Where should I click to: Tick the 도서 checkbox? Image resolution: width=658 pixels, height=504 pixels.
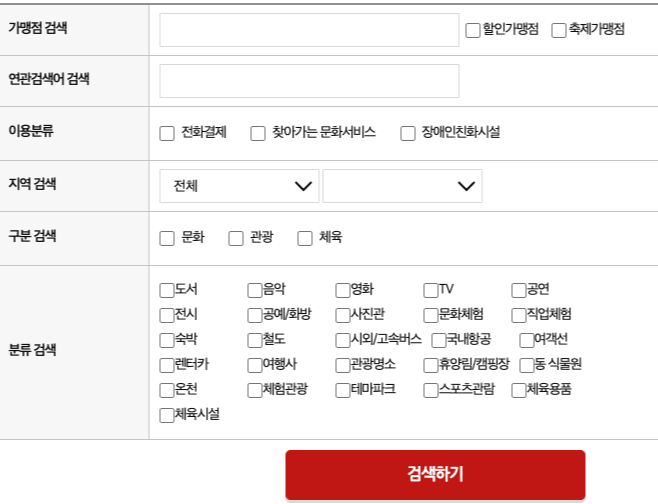point(167,290)
